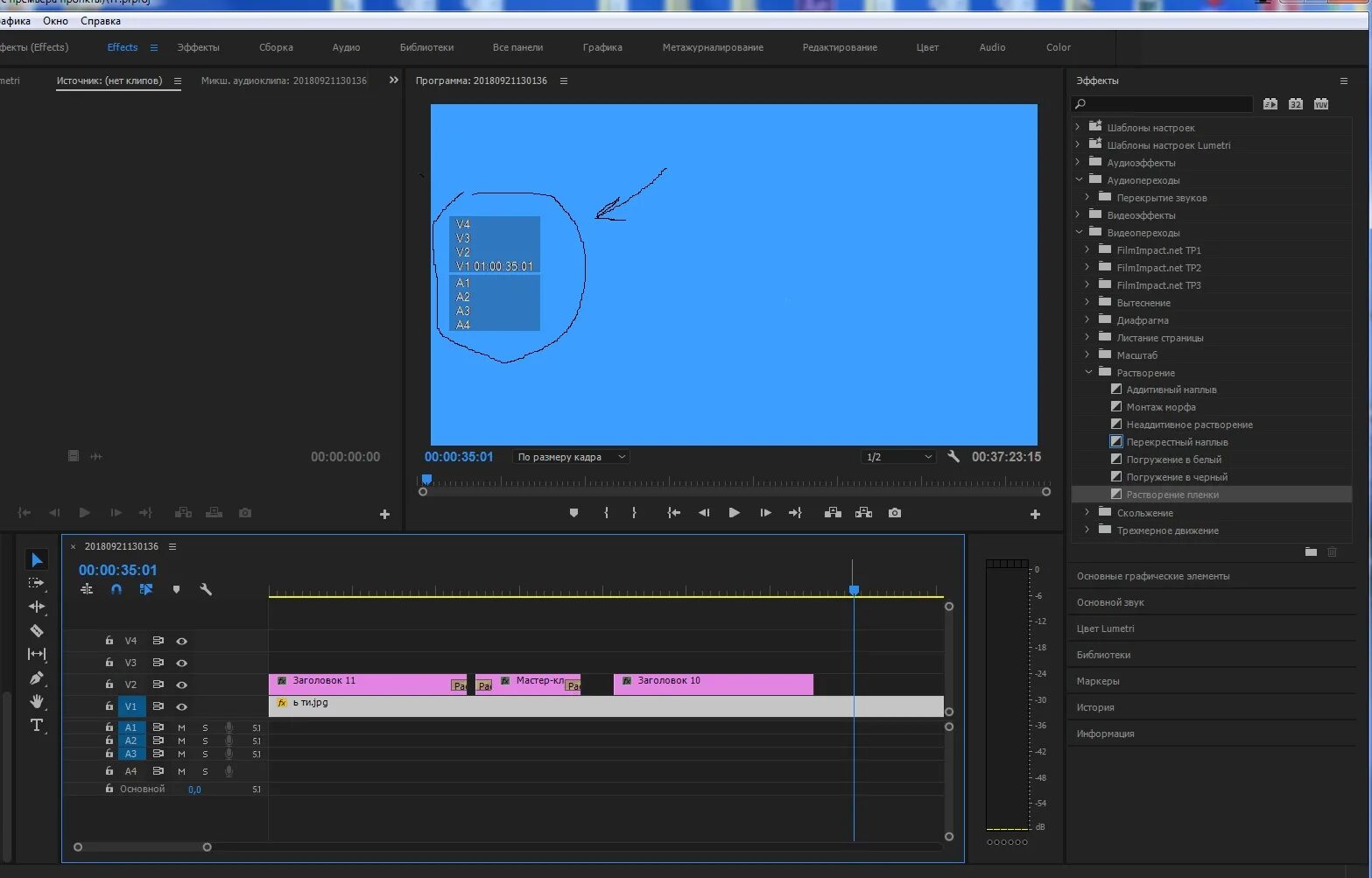The image size is (1372, 878).
Task: Solo audio track A2
Action: pos(206,741)
